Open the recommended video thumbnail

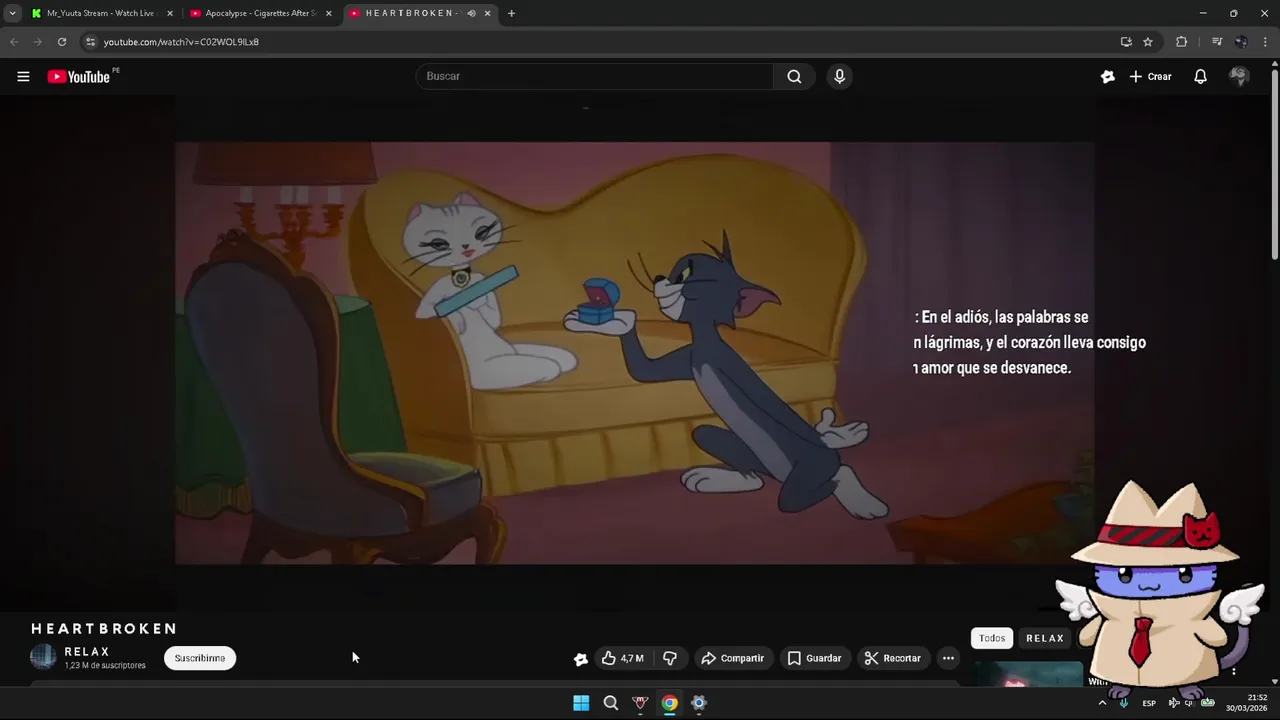[x=1028, y=674]
